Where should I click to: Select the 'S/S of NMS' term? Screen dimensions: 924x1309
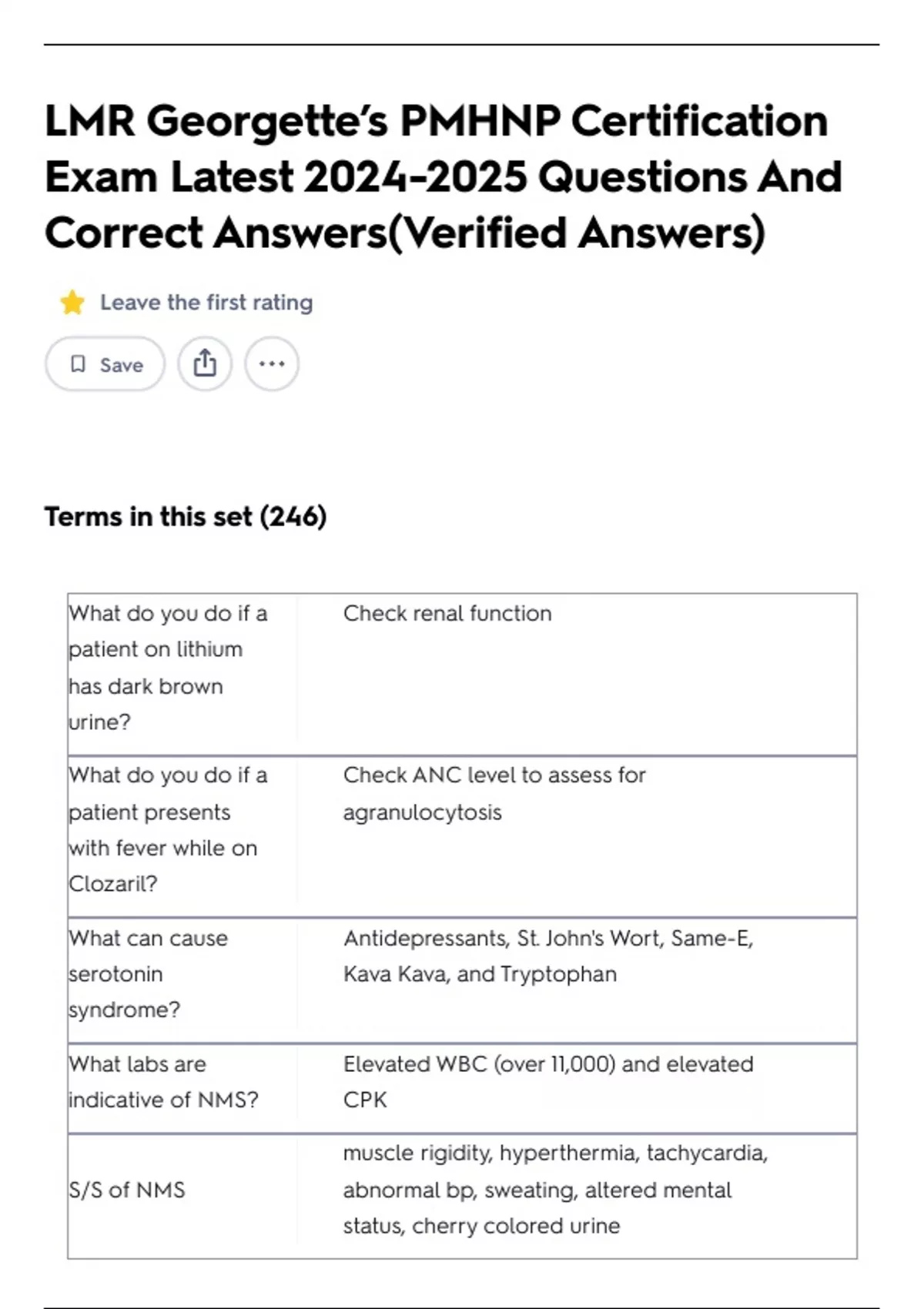click(127, 1190)
